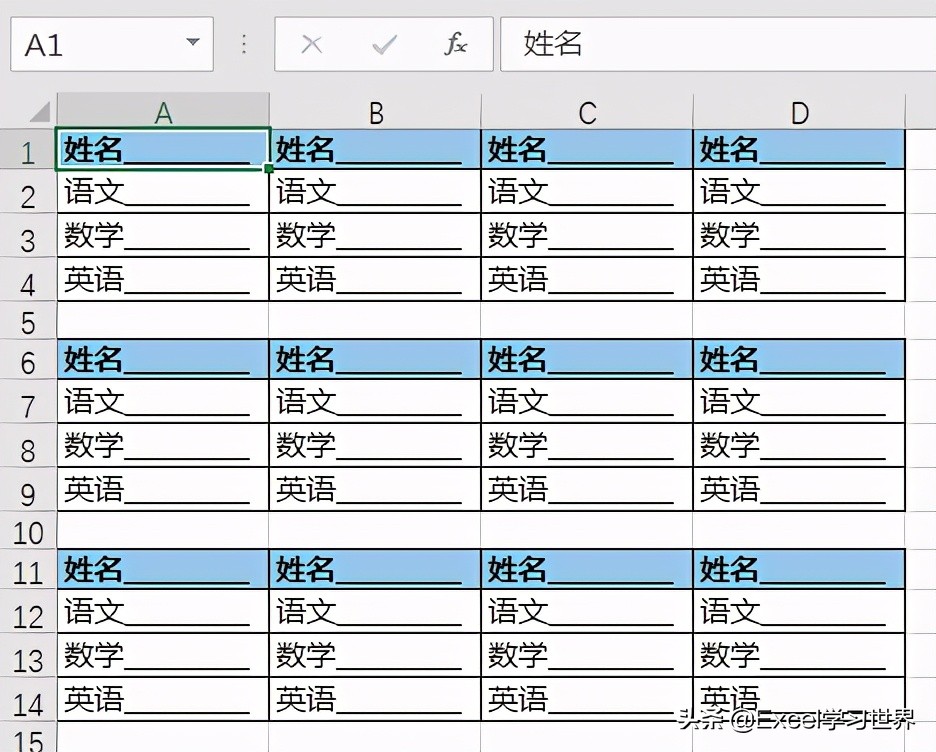
Task: Click cell D1 containing 姓名
Action: coord(799,149)
